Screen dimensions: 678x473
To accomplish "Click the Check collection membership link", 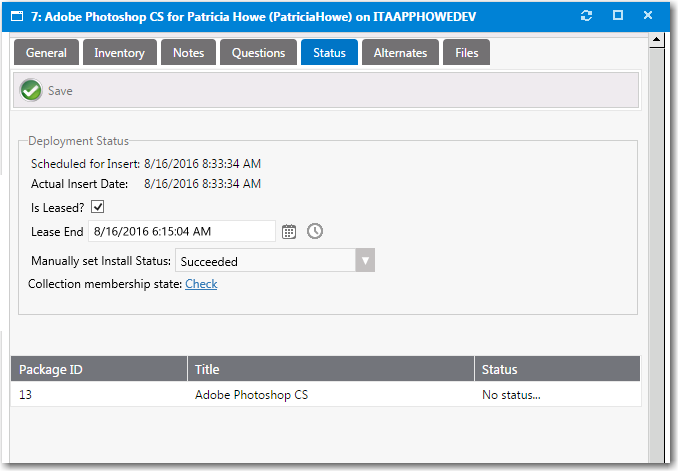I will pos(201,284).
